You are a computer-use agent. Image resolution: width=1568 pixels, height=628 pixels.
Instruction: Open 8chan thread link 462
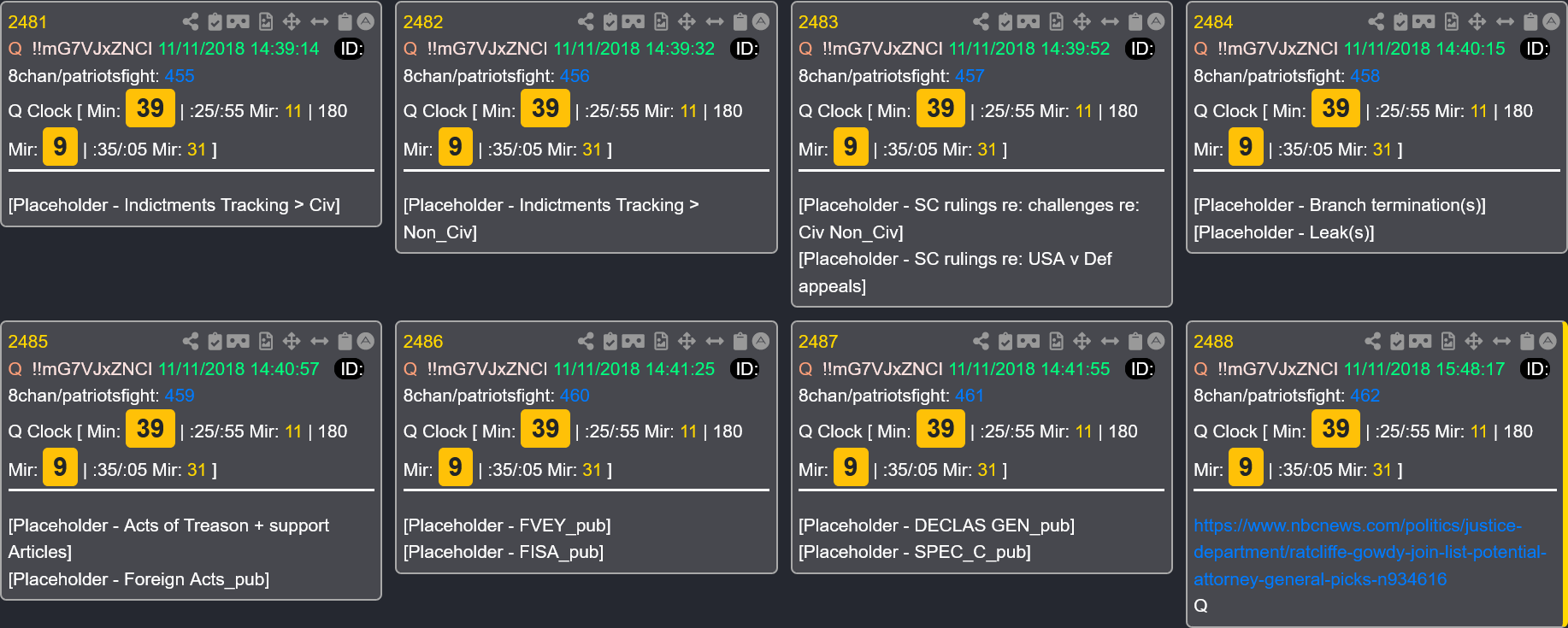[x=1365, y=396]
